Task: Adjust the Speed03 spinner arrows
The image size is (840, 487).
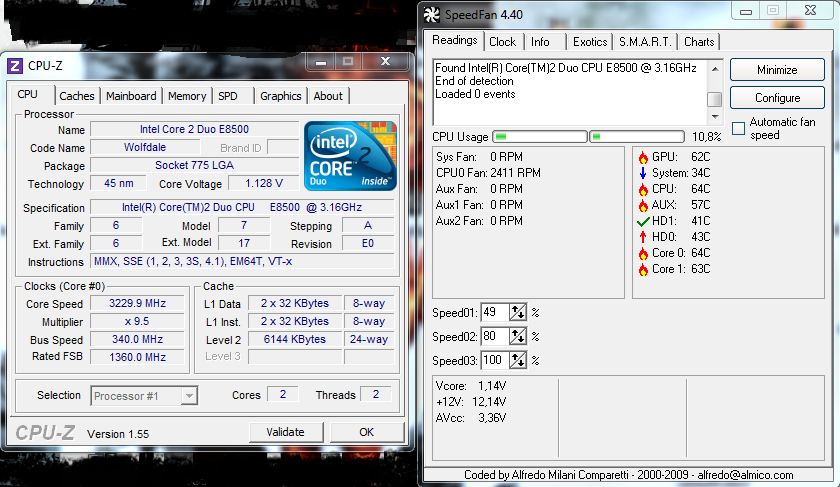Action: click(x=518, y=361)
